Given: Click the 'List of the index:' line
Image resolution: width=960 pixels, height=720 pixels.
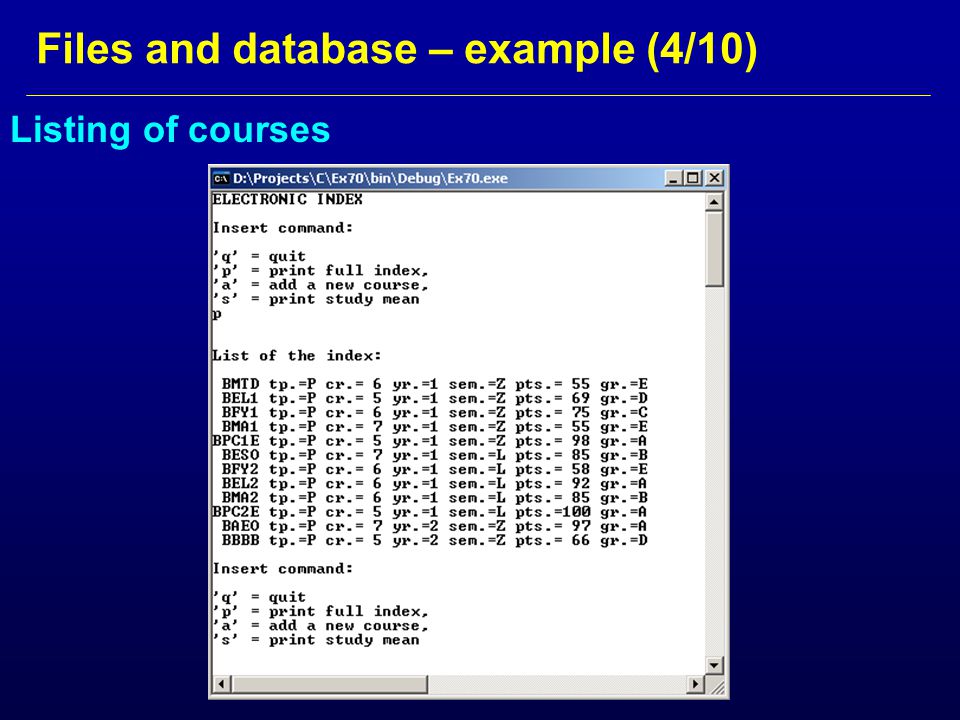Looking at the screenshot, I should [x=296, y=356].
